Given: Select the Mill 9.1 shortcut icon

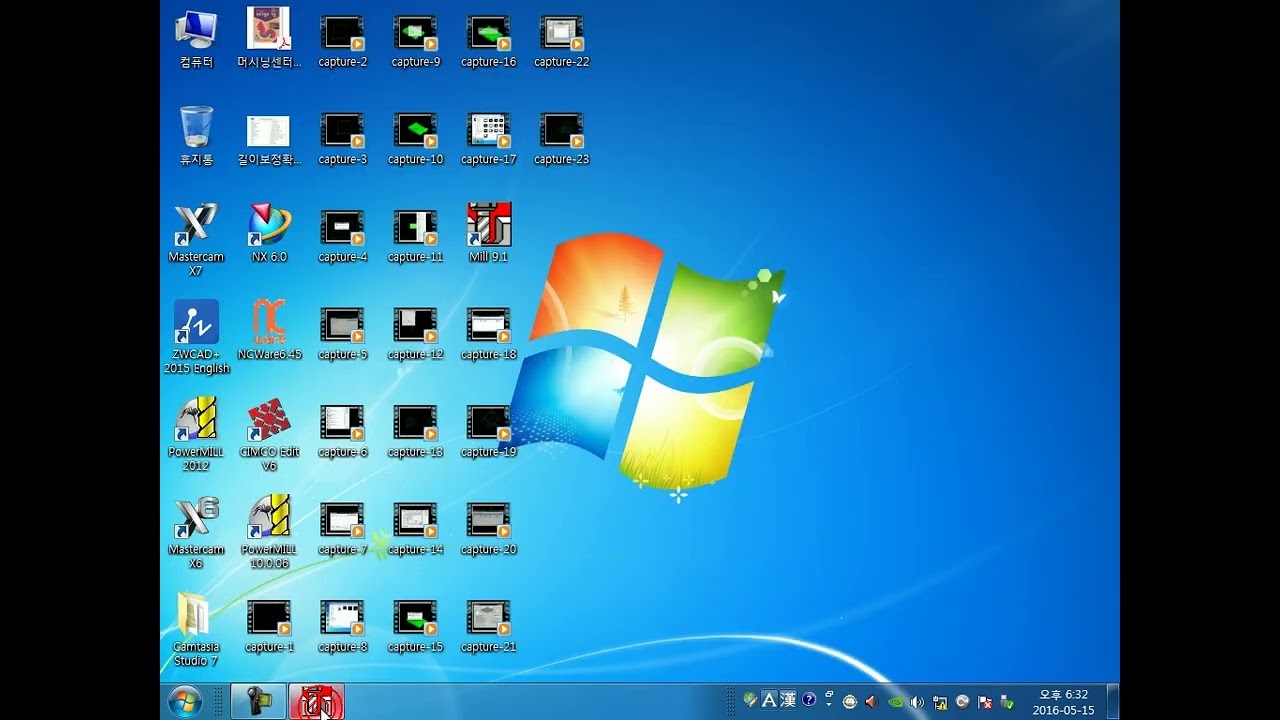Looking at the screenshot, I should 489,225.
